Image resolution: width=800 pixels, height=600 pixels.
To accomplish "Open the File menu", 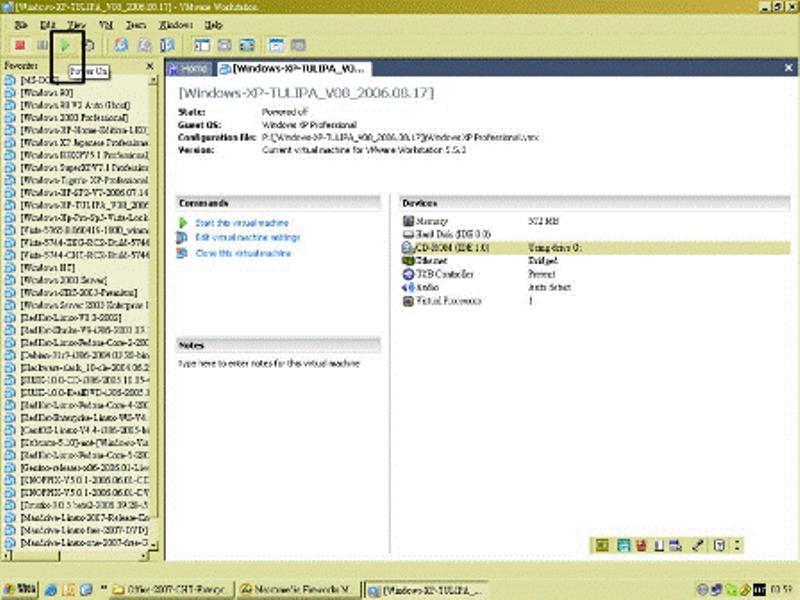I will pos(20,25).
